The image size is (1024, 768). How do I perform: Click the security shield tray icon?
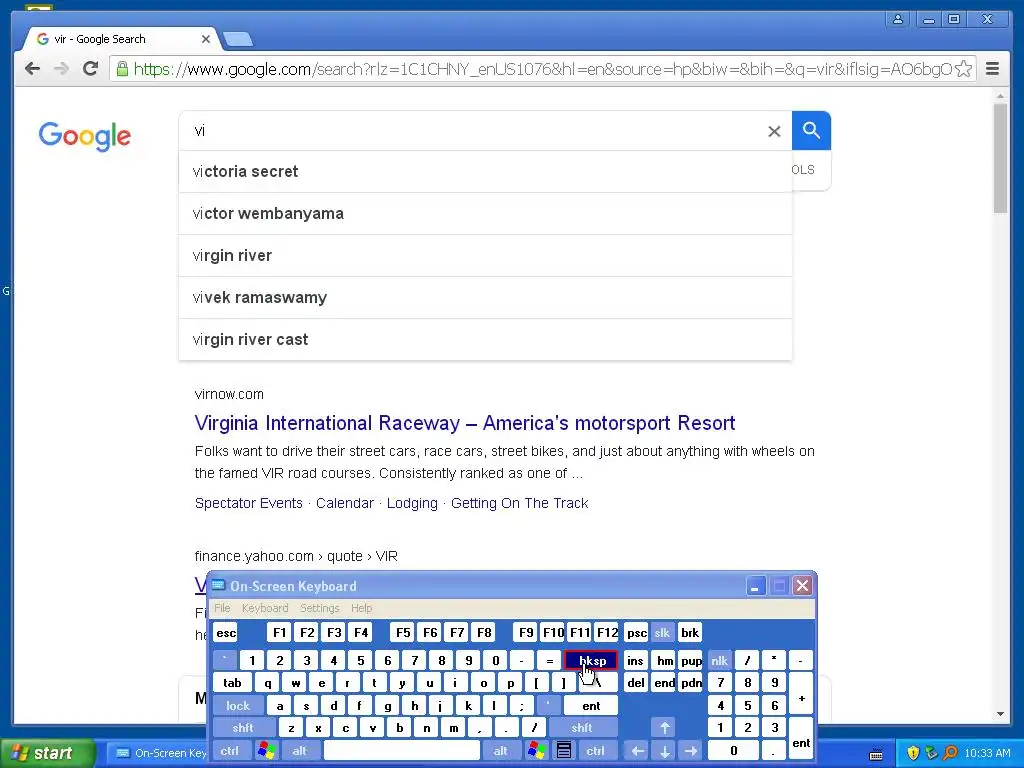pyautogui.click(x=914, y=753)
